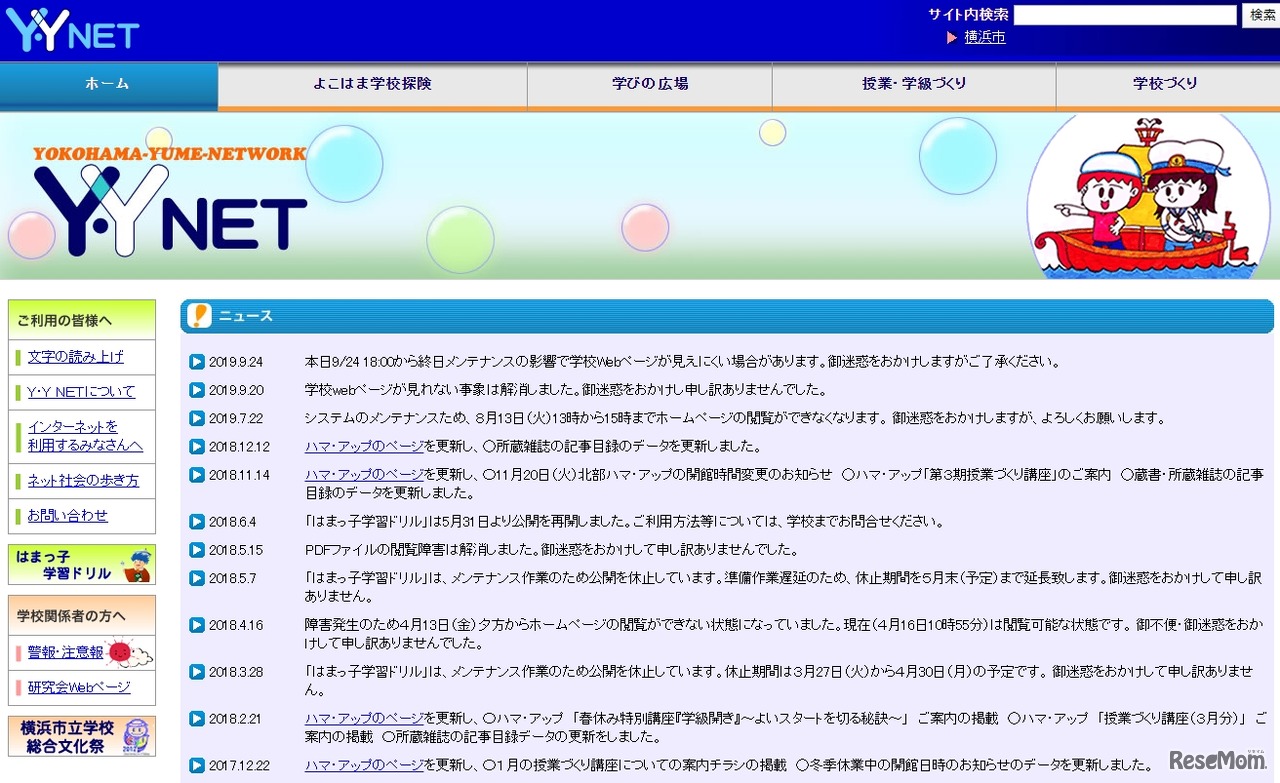The height and width of the screenshot is (783, 1280).
Task: Select the 授業・学級づくり tab
Action: (912, 84)
